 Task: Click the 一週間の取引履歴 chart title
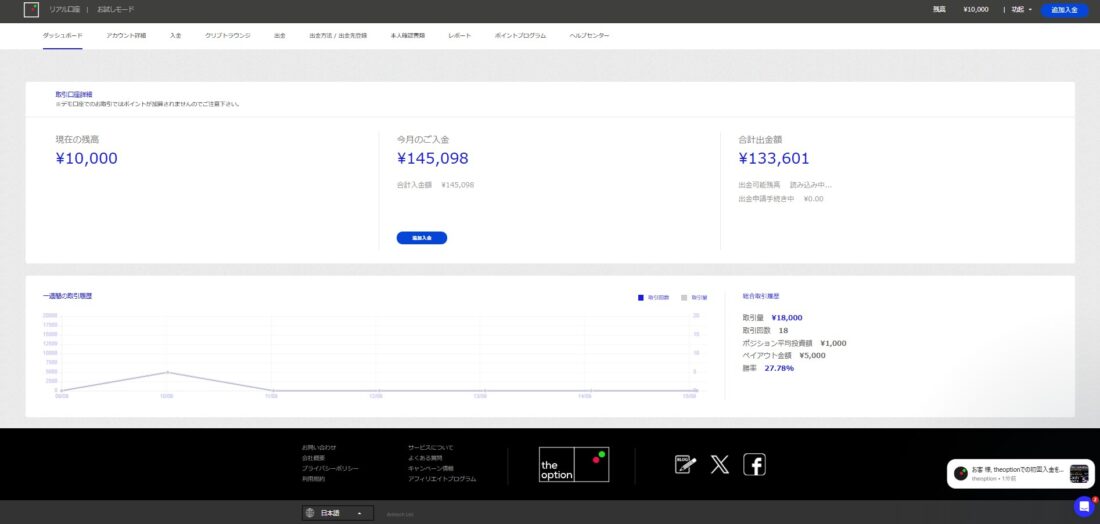[x=67, y=296]
